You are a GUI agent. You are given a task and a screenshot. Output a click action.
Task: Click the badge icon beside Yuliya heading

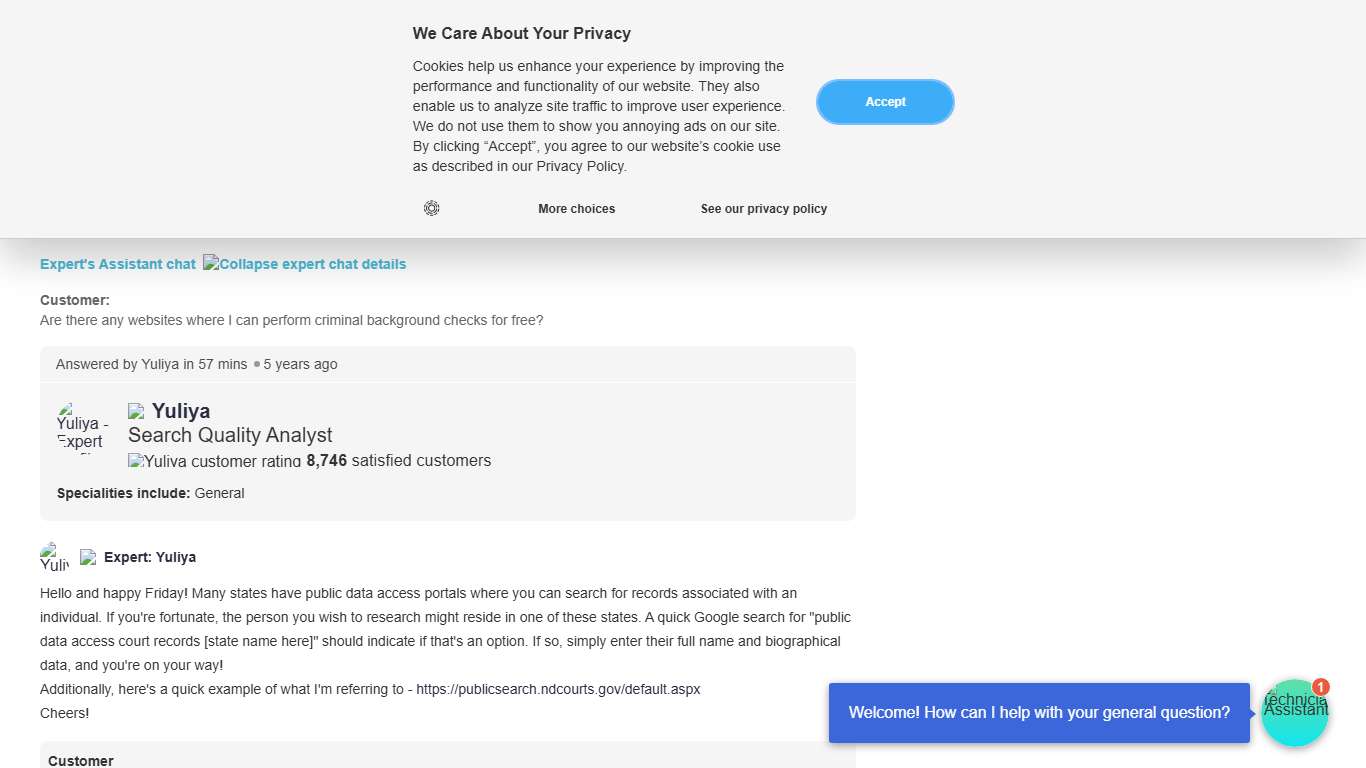[x=137, y=411]
